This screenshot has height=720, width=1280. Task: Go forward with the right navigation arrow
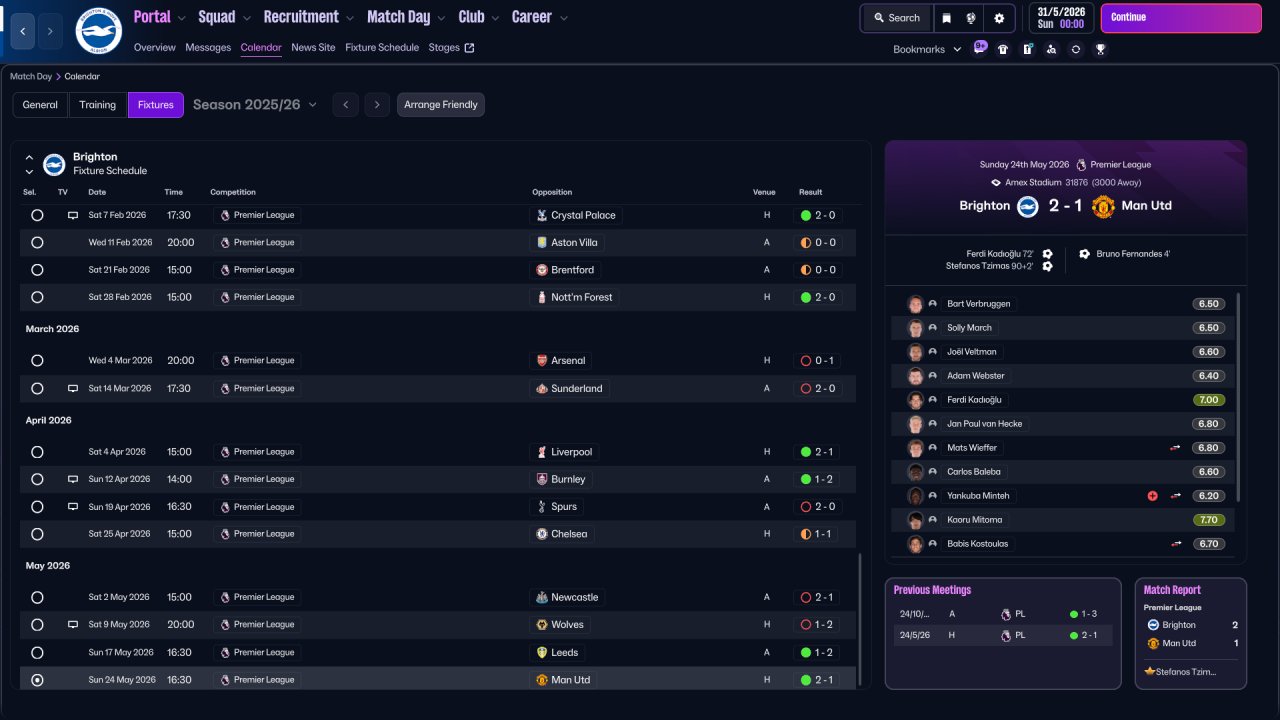pos(50,31)
